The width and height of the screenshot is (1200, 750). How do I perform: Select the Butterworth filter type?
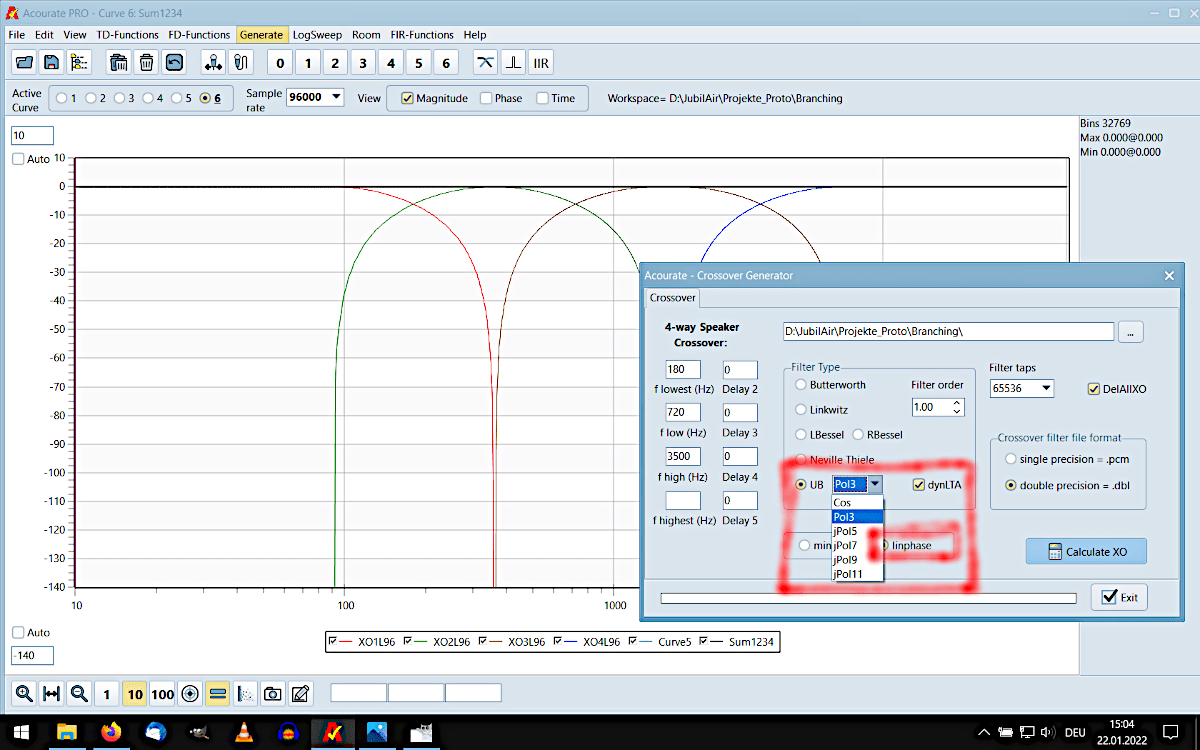click(x=801, y=384)
